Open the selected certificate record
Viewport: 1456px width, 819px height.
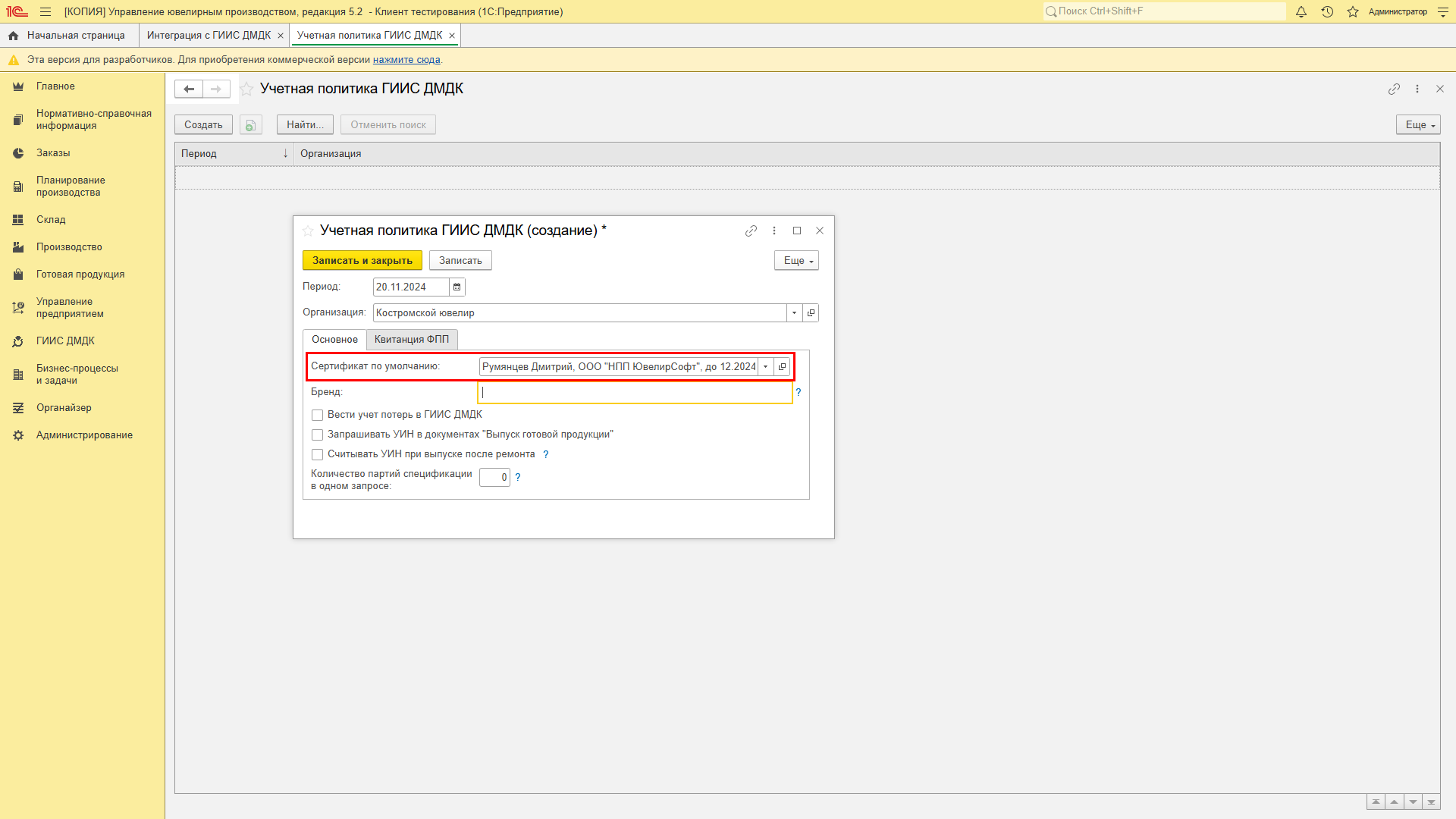tap(782, 367)
